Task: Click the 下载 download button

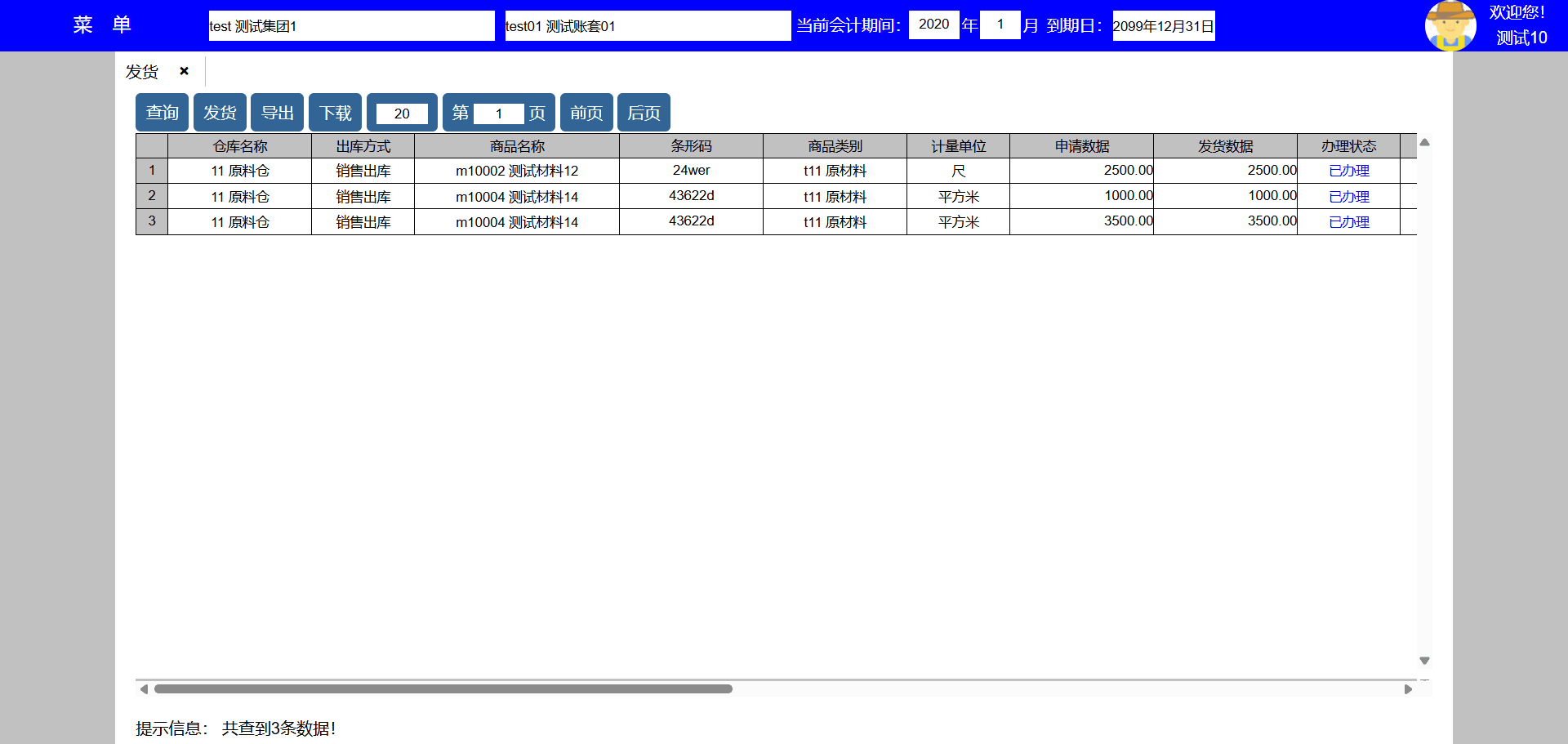Action: pyautogui.click(x=335, y=113)
